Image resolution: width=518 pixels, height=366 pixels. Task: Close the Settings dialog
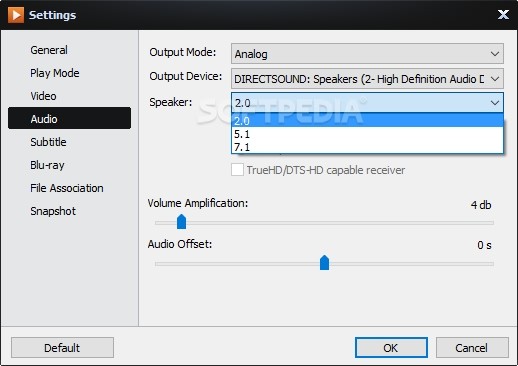pos(503,15)
